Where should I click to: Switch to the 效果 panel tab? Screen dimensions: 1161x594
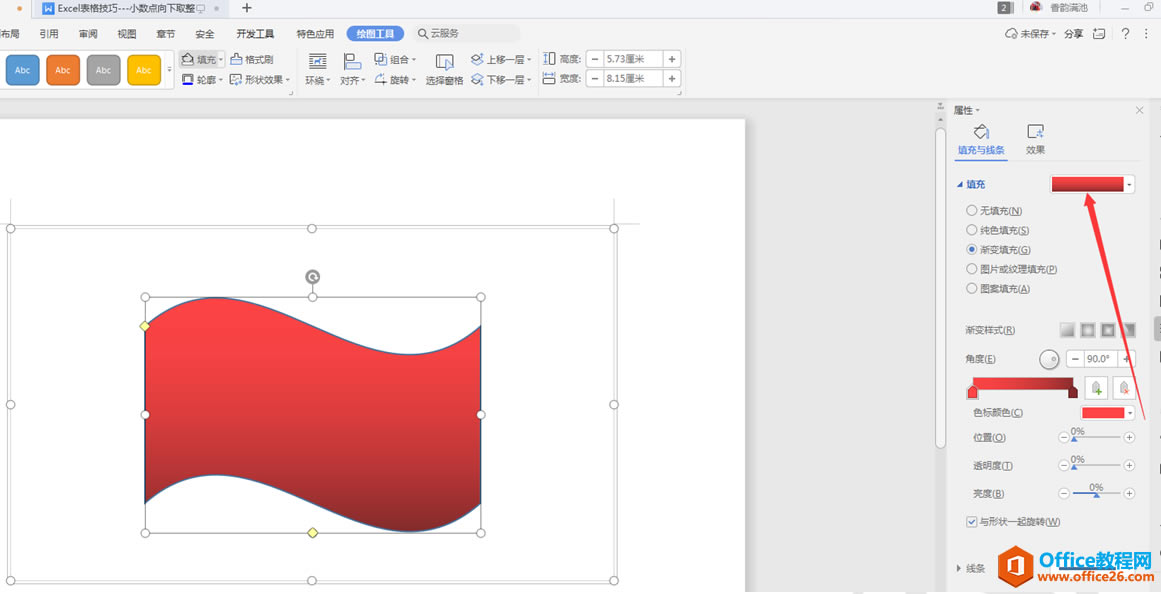point(1035,140)
